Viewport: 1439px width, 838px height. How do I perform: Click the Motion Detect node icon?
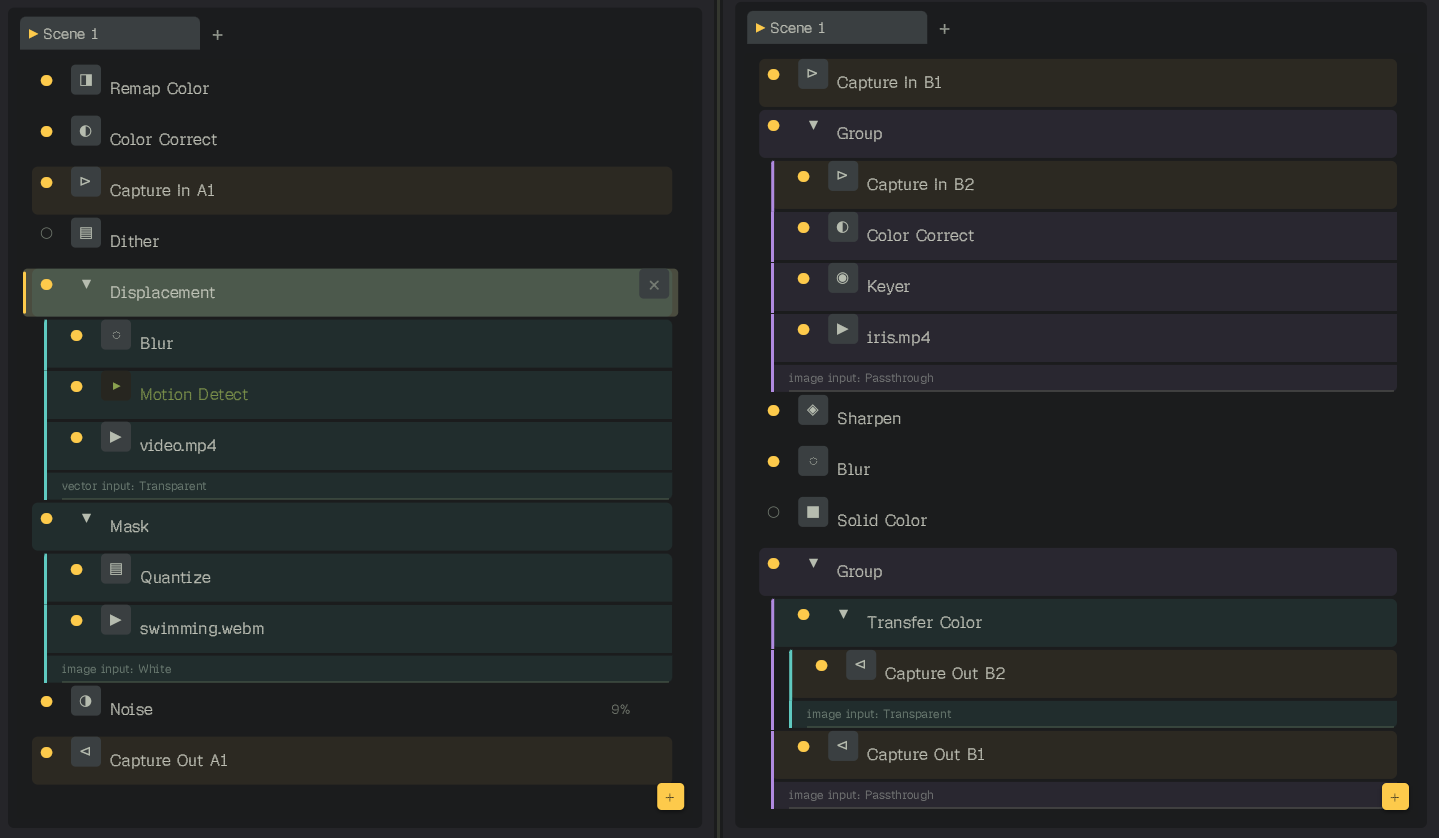point(116,386)
